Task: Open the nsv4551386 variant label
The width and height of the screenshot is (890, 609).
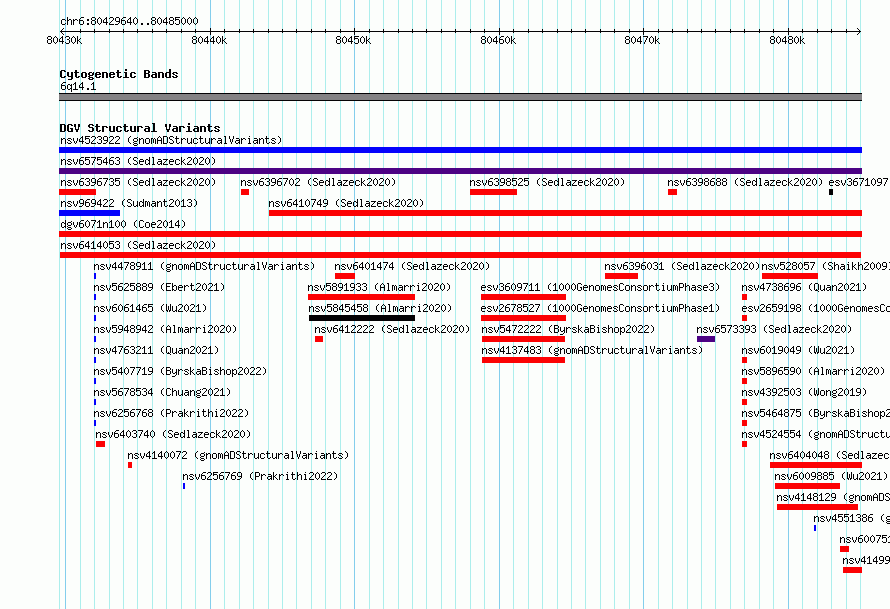Action: pos(851,518)
